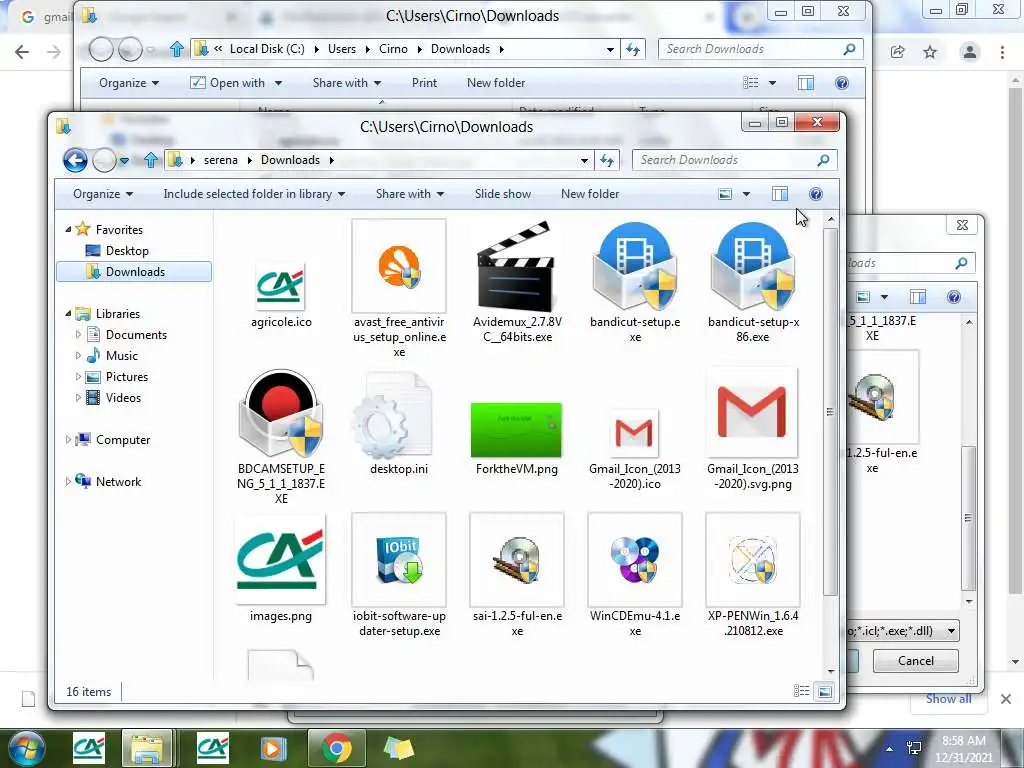Open file type filter dropdown in dialog
The height and width of the screenshot is (768, 1024).
point(952,631)
